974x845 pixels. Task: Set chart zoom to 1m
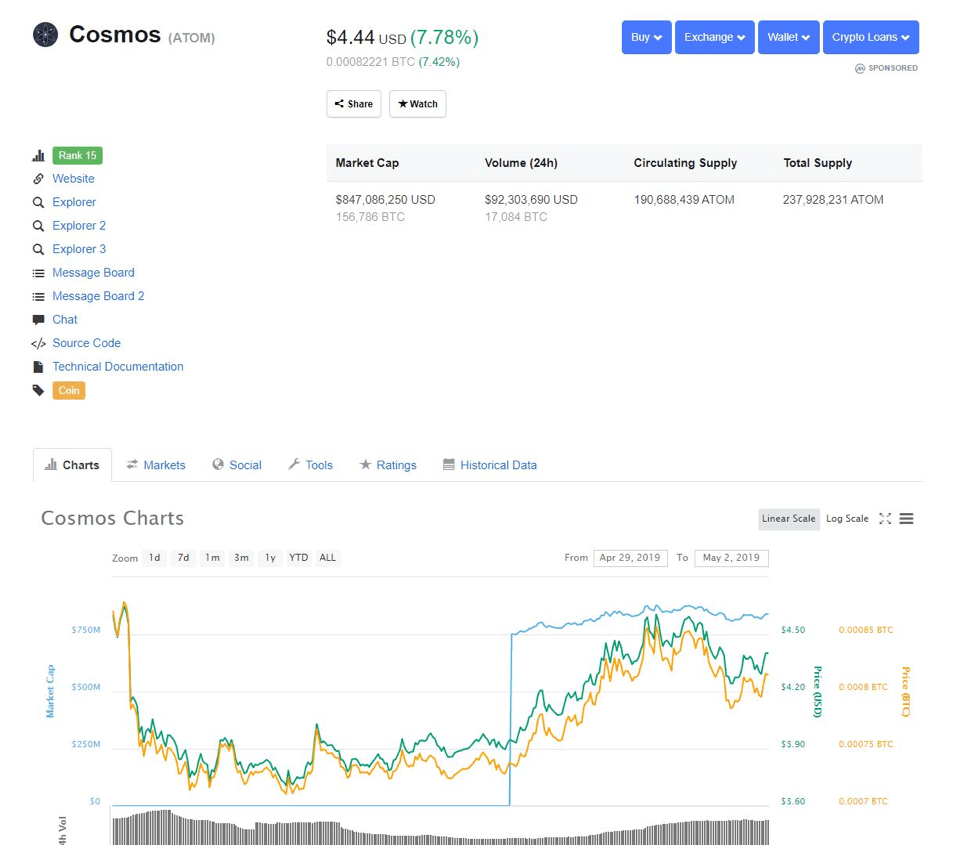212,558
